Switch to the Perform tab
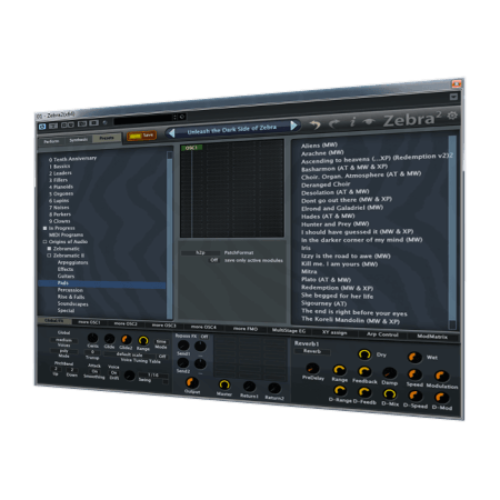The height and width of the screenshot is (500, 500). [51, 141]
